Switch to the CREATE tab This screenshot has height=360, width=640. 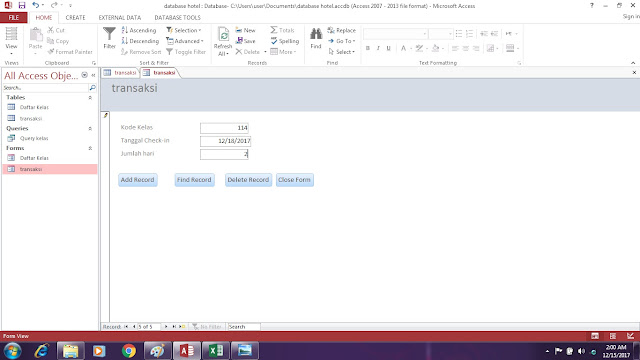tap(76, 18)
